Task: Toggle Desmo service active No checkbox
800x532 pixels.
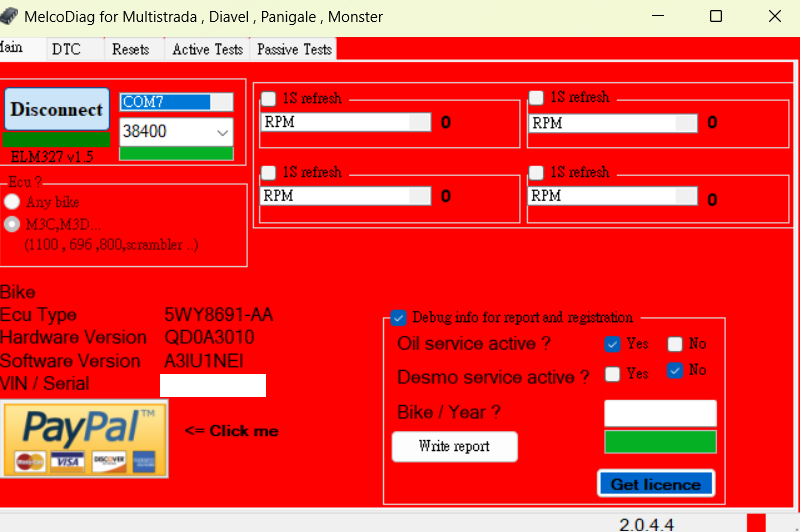Action: coord(675,370)
